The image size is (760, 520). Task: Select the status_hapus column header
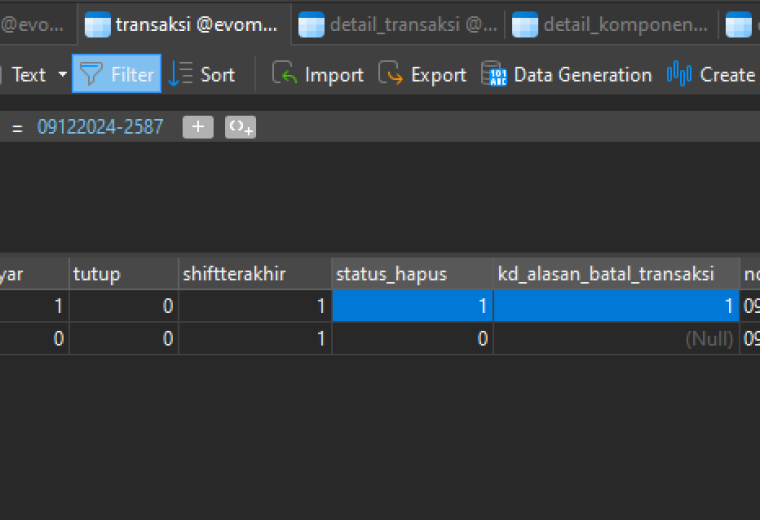tap(412, 274)
